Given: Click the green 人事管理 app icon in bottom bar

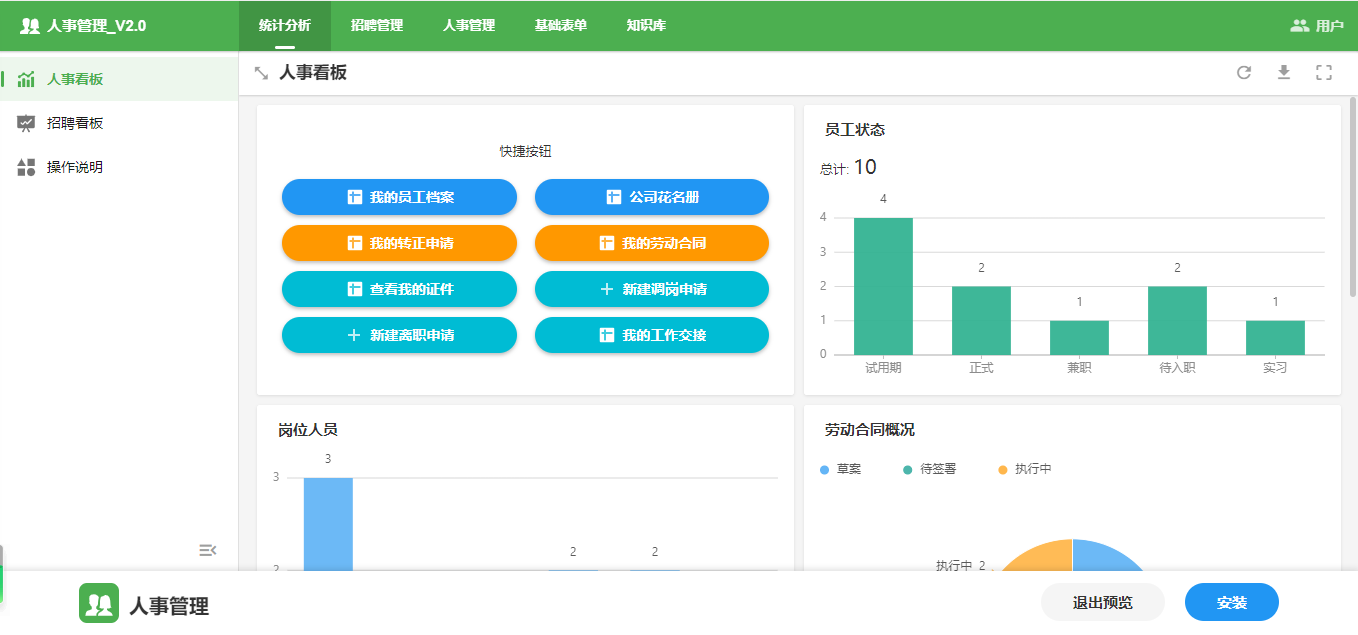Looking at the screenshot, I should click(99, 603).
